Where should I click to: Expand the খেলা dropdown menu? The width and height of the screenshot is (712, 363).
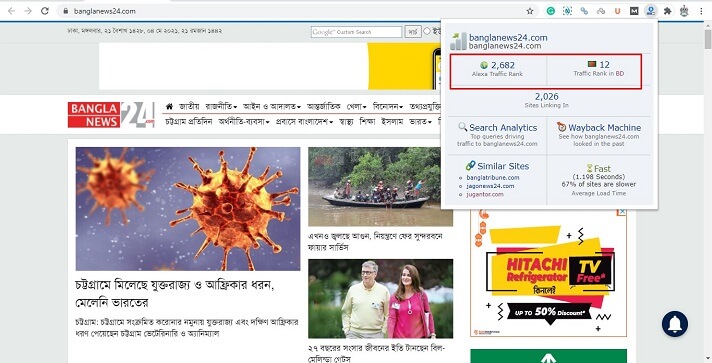356,107
